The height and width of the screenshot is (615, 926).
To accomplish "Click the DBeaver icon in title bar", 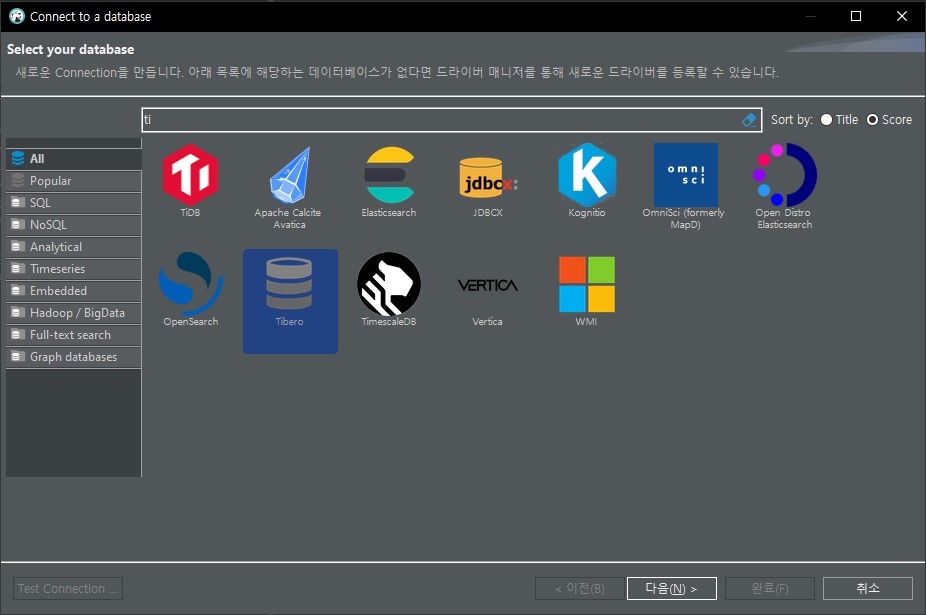I will pos(17,17).
